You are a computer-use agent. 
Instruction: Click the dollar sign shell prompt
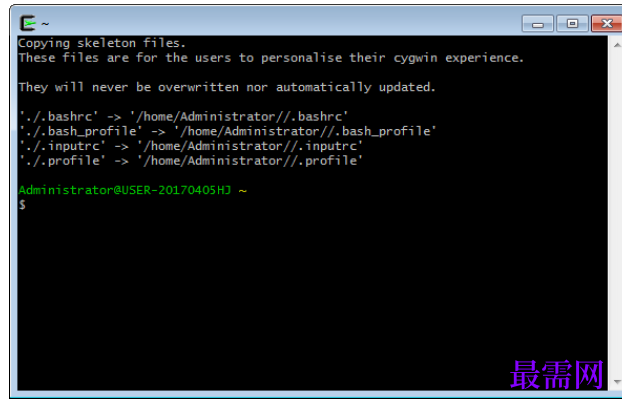[x=22, y=205]
